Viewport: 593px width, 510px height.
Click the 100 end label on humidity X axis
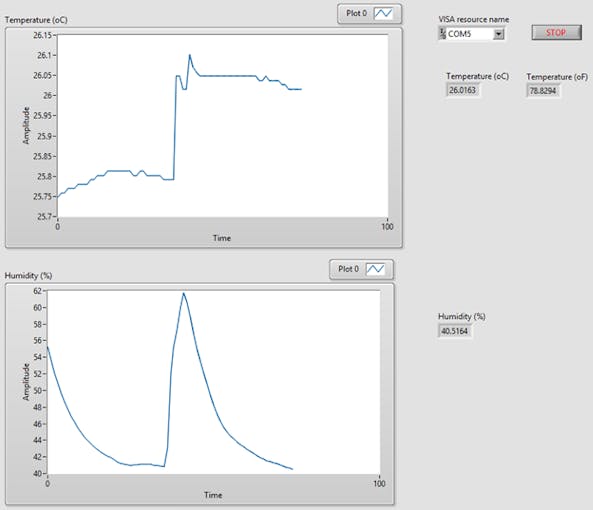tap(379, 484)
